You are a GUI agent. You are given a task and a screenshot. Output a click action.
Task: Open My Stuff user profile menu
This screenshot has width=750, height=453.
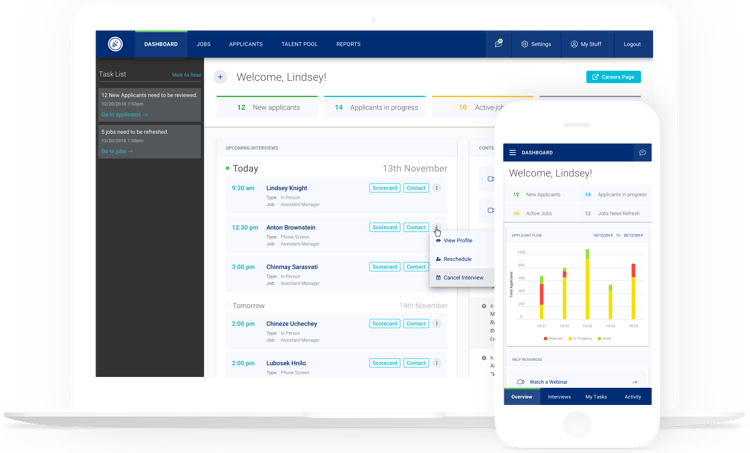tap(587, 44)
